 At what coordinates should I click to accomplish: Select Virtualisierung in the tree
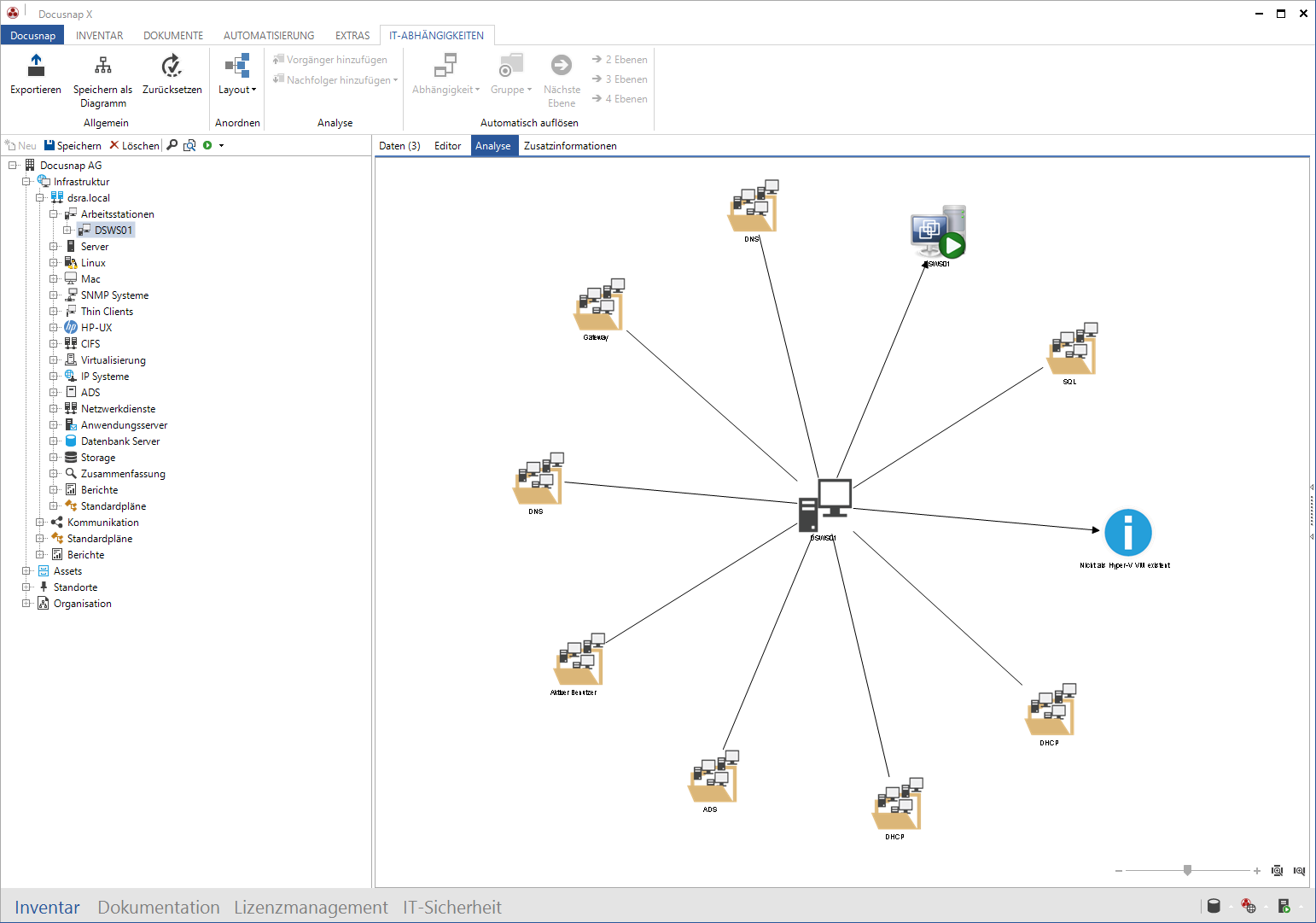pos(113,360)
